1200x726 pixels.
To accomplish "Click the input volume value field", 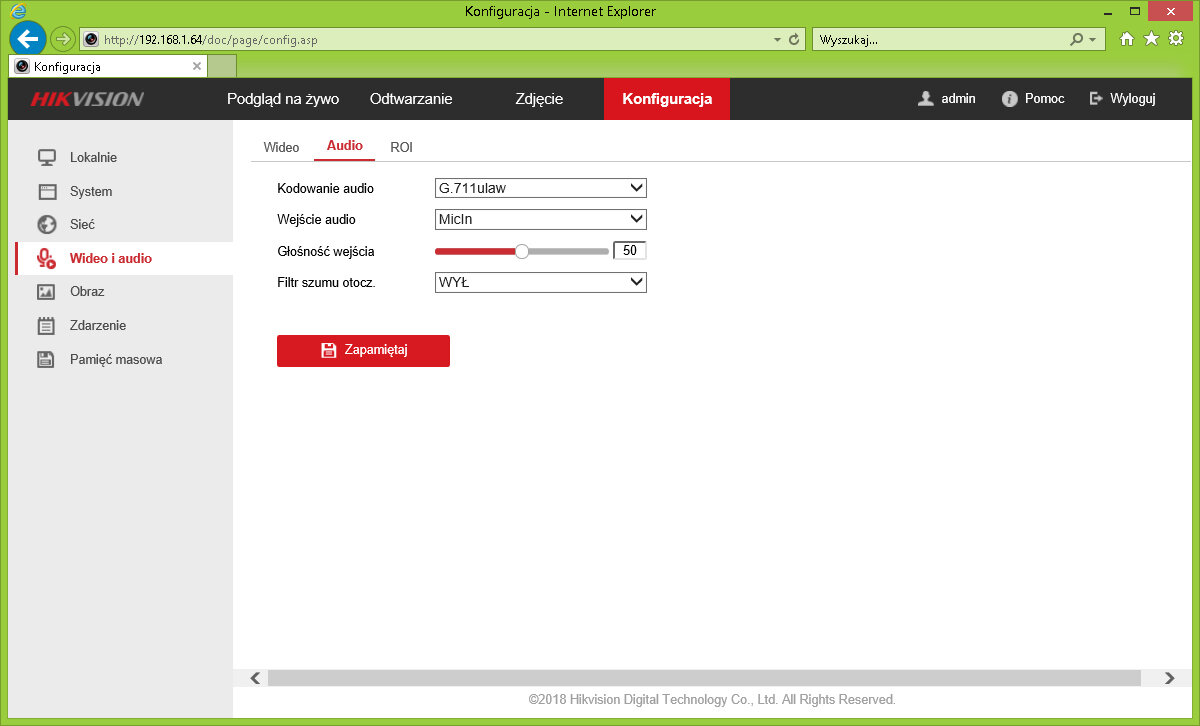I will pos(629,251).
